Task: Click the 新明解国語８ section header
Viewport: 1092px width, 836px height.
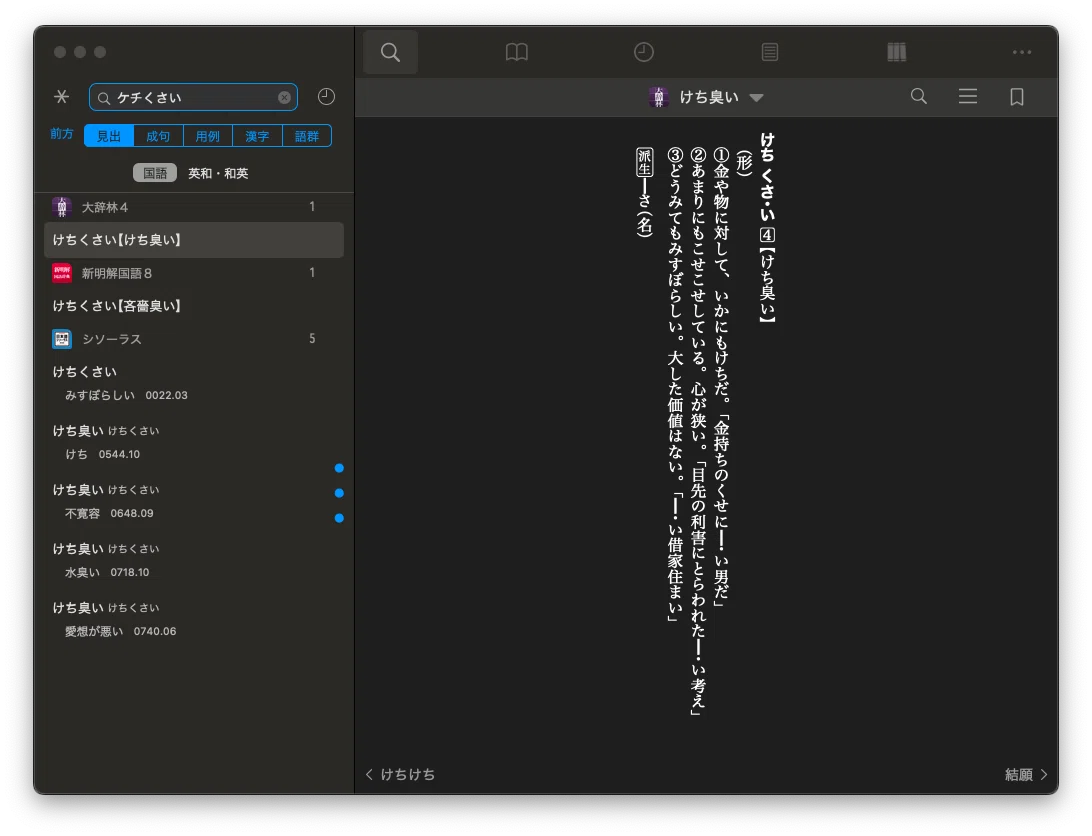Action: [193, 273]
